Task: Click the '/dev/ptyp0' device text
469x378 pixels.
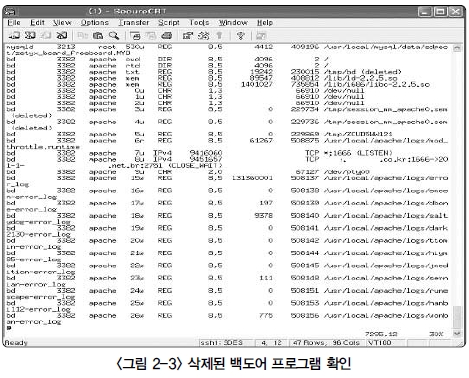Action: 347,172
